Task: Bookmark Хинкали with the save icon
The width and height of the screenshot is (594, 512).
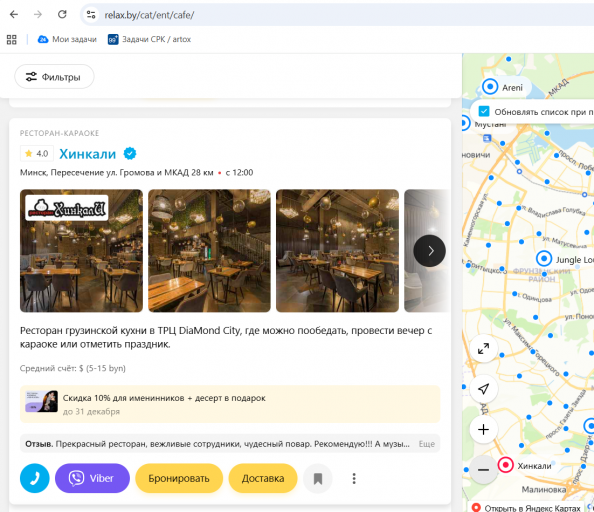Action: point(318,479)
